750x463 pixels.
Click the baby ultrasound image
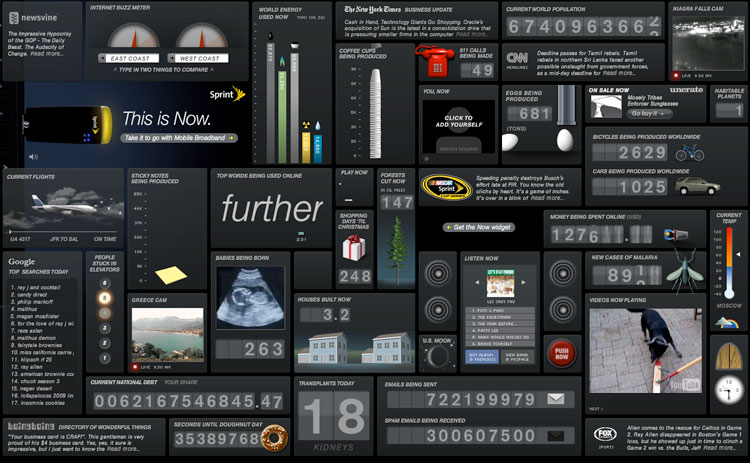[250, 298]
